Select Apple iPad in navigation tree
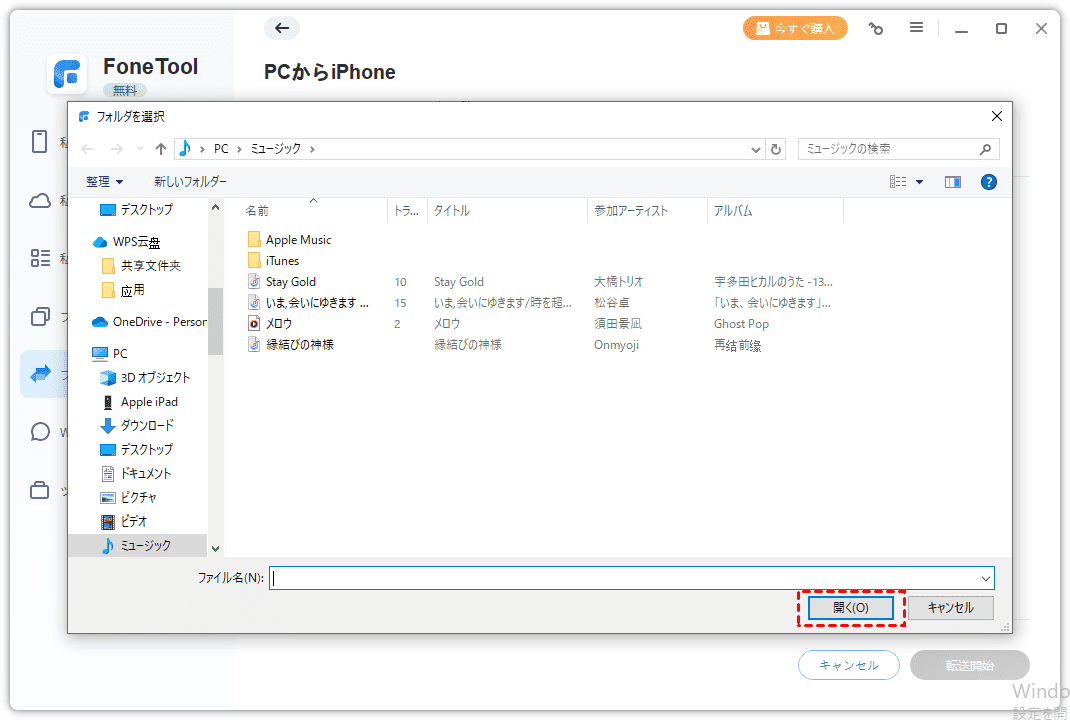The image size is (1070, 720). [149, 402]
